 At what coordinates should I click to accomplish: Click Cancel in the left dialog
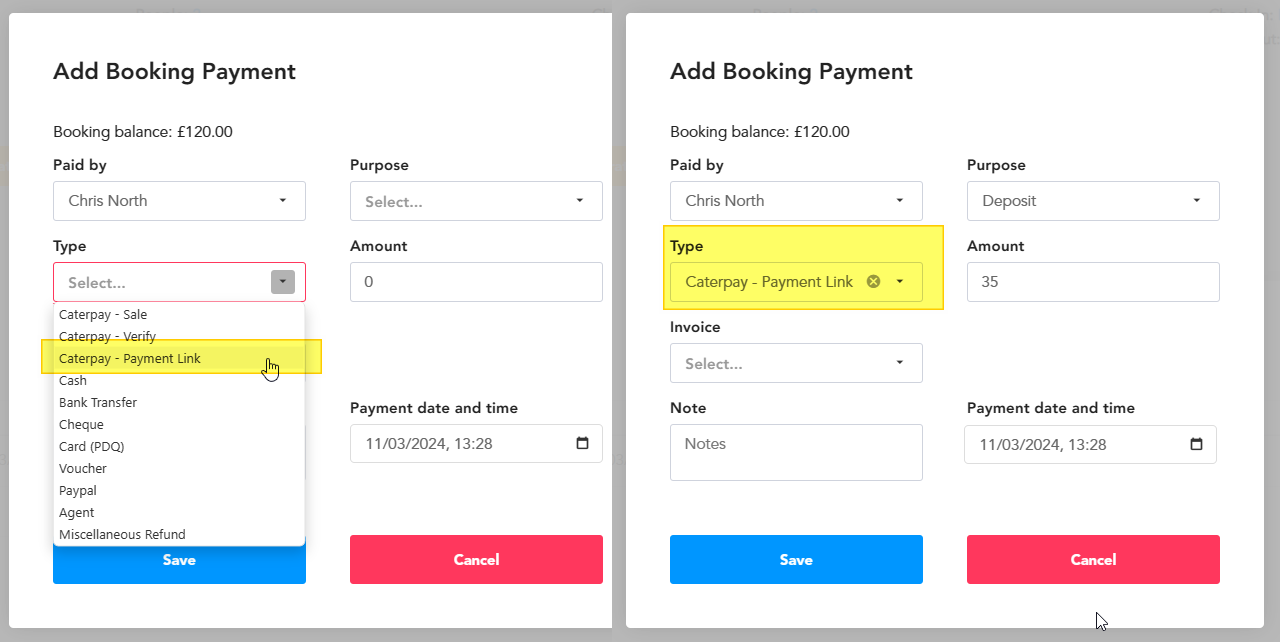pyautogui.click(x=476, y=559)
